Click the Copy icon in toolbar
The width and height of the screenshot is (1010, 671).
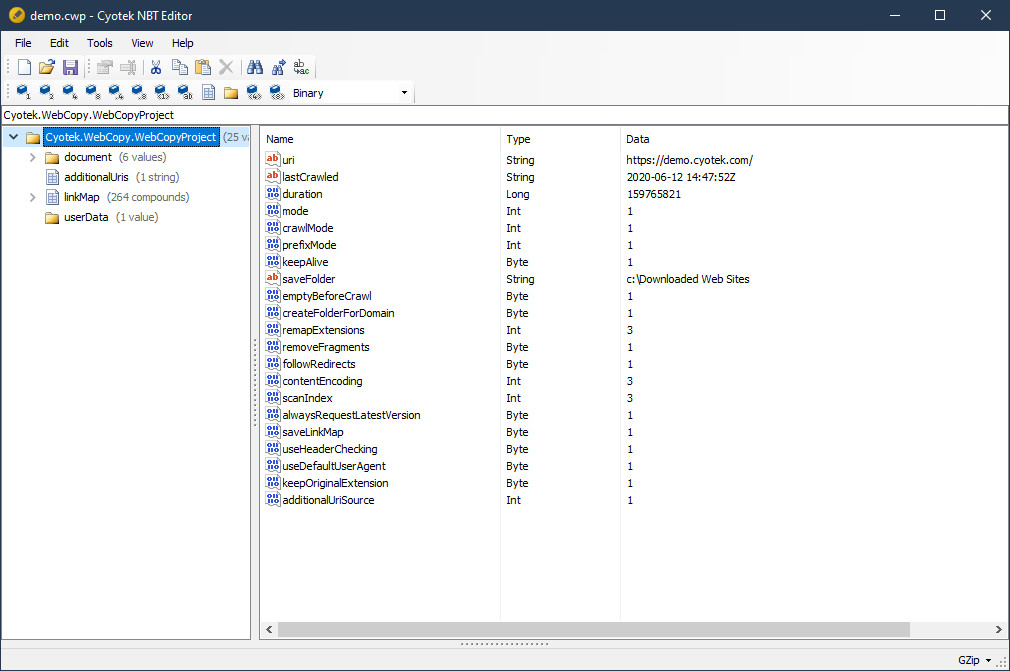(180, 67)
